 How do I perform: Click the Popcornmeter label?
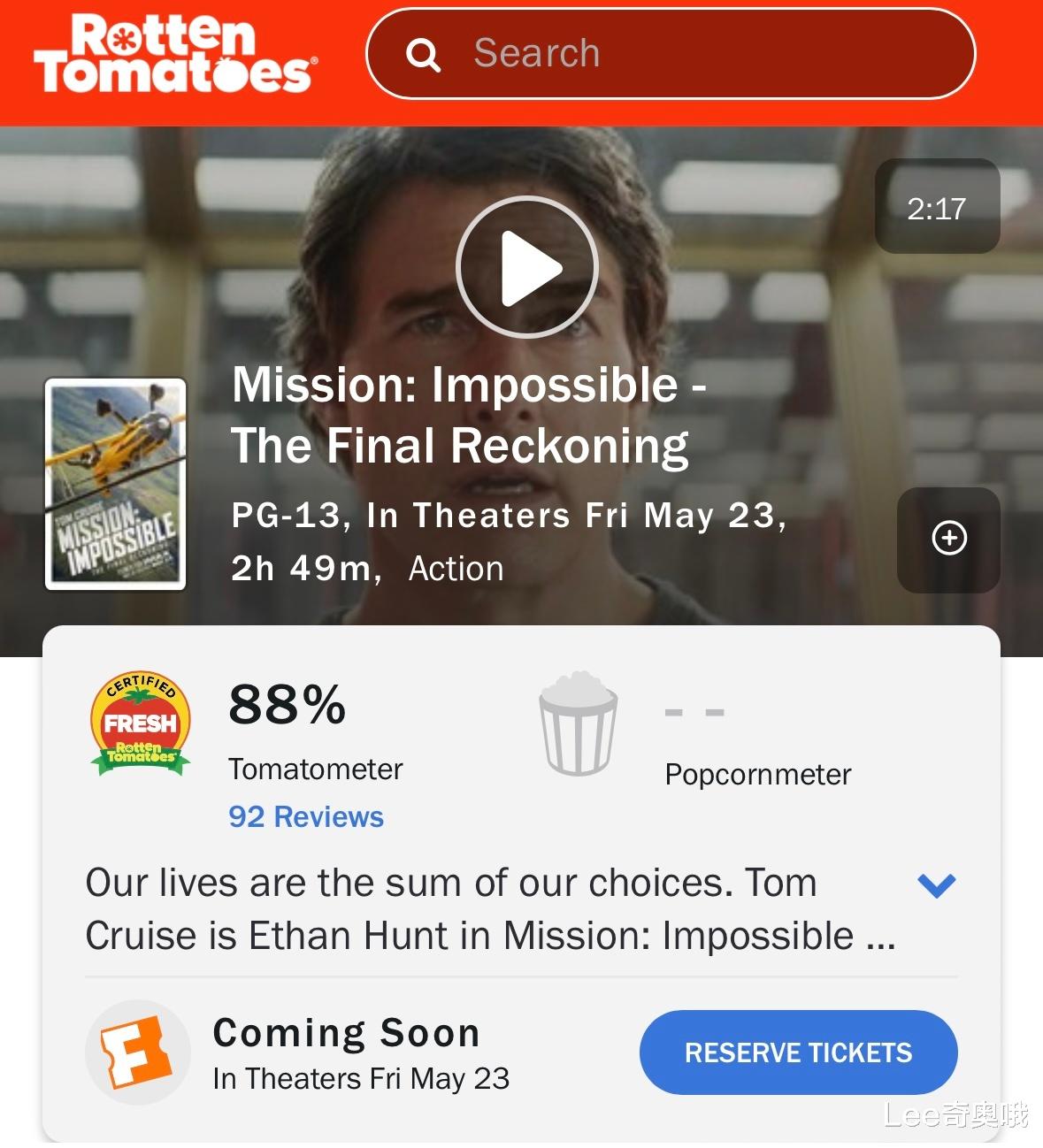pyautogui.click(x=758, y=775)
